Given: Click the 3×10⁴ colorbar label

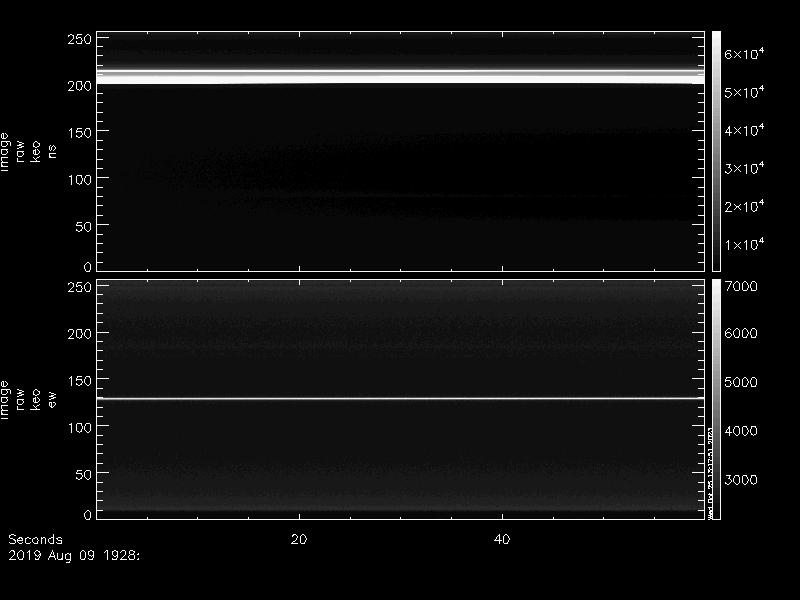Looking at the screenshot, I should 744,168.
